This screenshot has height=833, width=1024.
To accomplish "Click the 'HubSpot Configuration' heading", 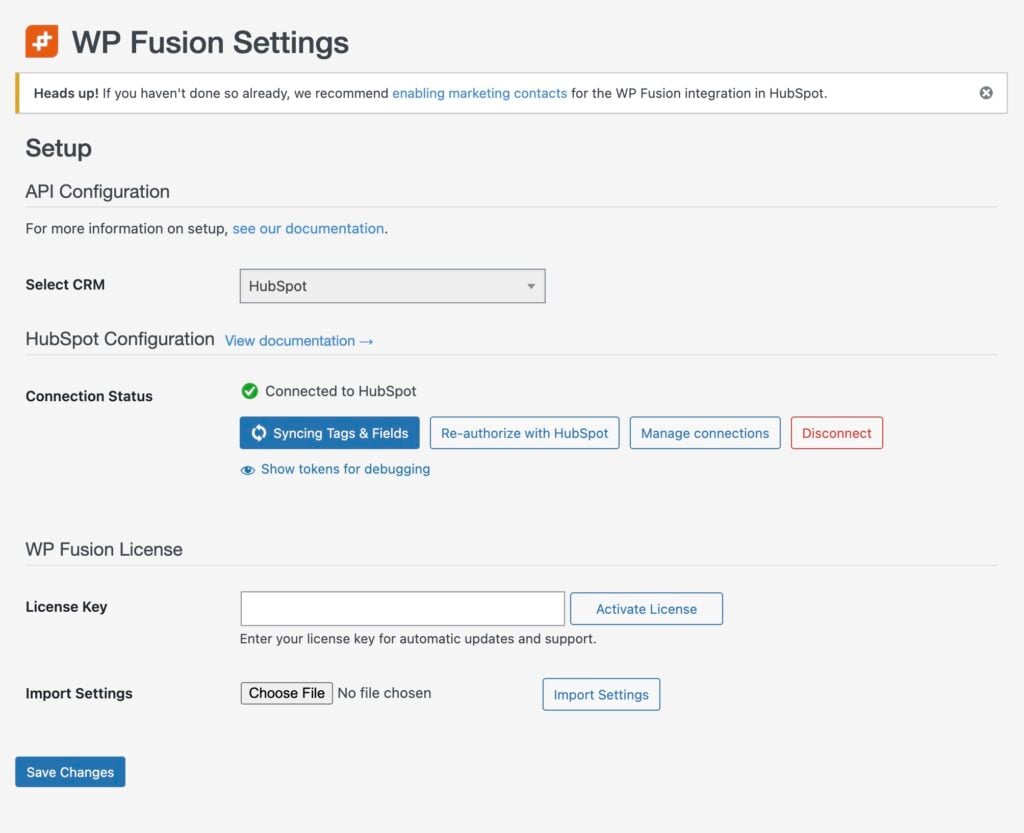I will pyautogui.click(x=120, y=339).
